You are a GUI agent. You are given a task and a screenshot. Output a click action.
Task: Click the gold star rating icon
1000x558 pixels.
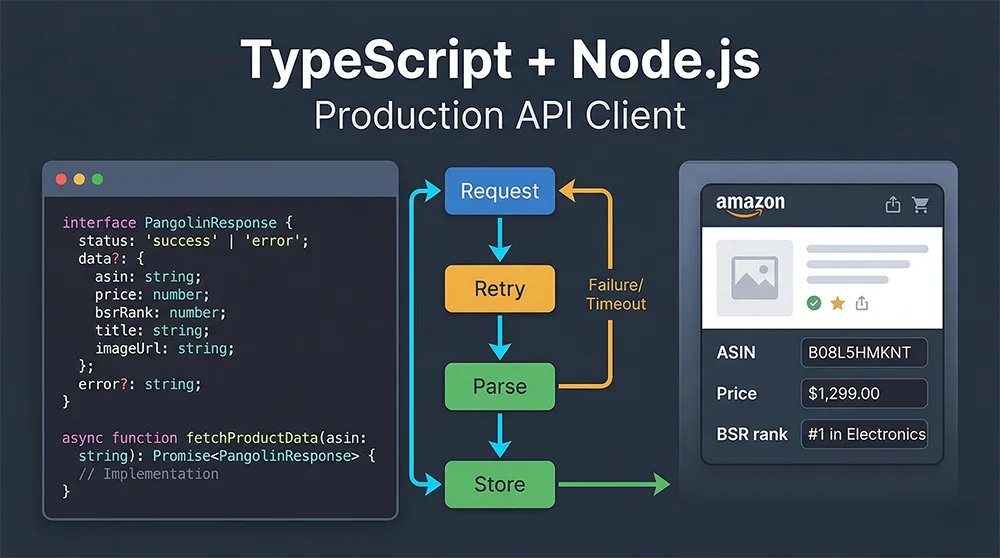(x=838, y=302)
